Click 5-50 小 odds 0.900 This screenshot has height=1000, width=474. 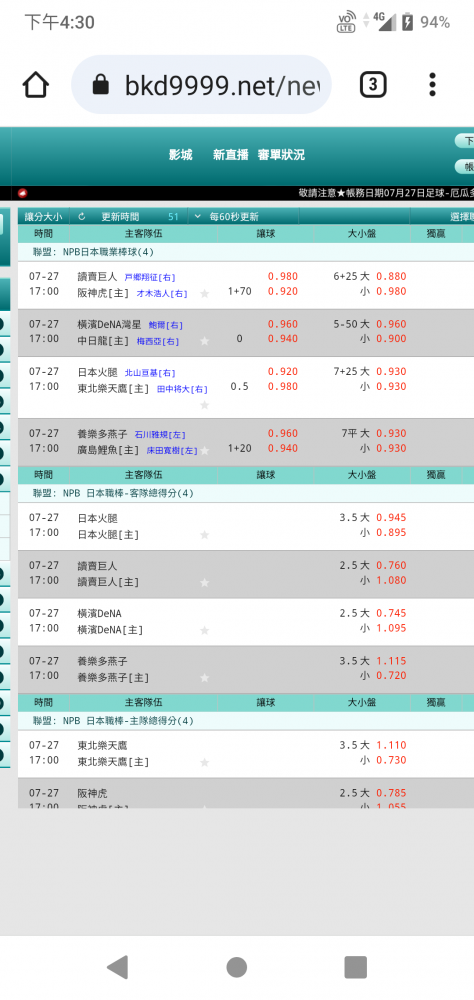[x=391, y=339]
